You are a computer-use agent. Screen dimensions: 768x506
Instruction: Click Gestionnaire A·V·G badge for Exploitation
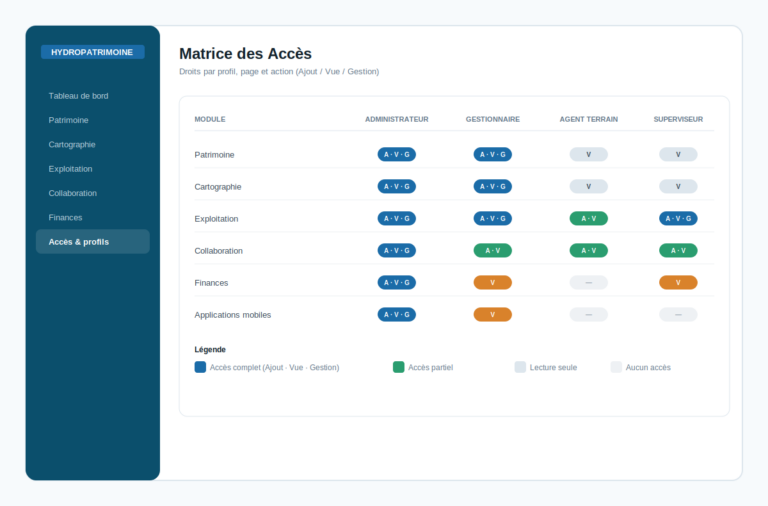click(493, 218)
